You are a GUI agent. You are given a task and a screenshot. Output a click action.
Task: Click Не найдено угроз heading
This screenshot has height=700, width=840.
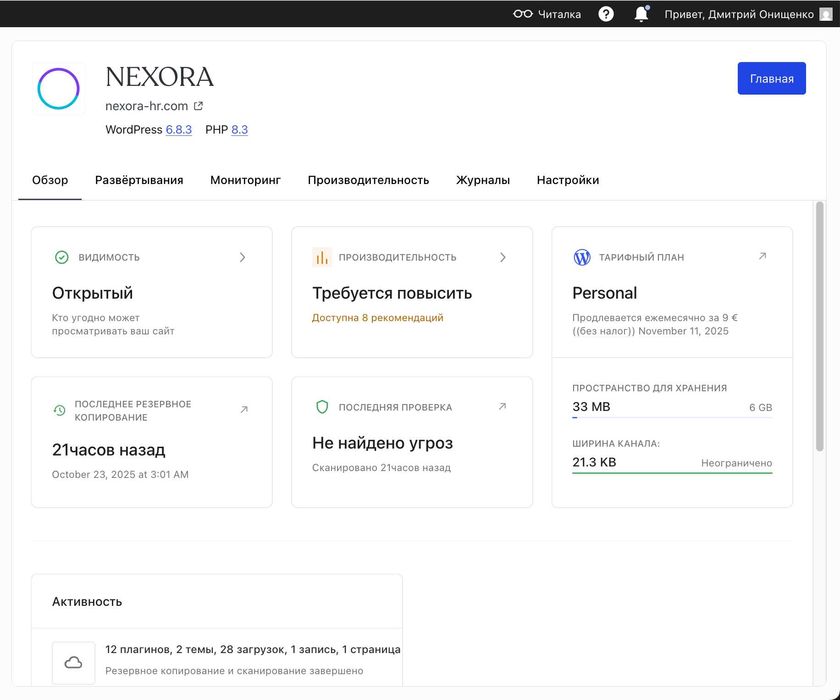[382, 443]
